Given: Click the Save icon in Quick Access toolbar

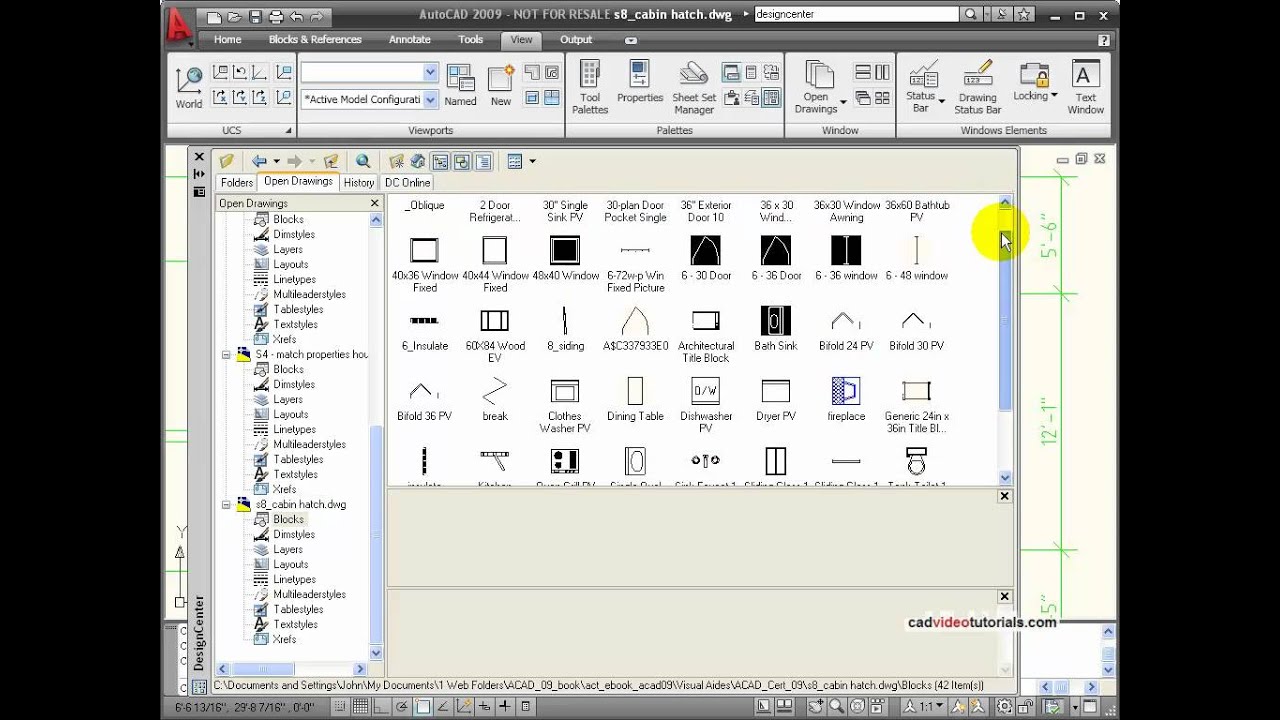Looking at the screenshot, I should point(254,16).
